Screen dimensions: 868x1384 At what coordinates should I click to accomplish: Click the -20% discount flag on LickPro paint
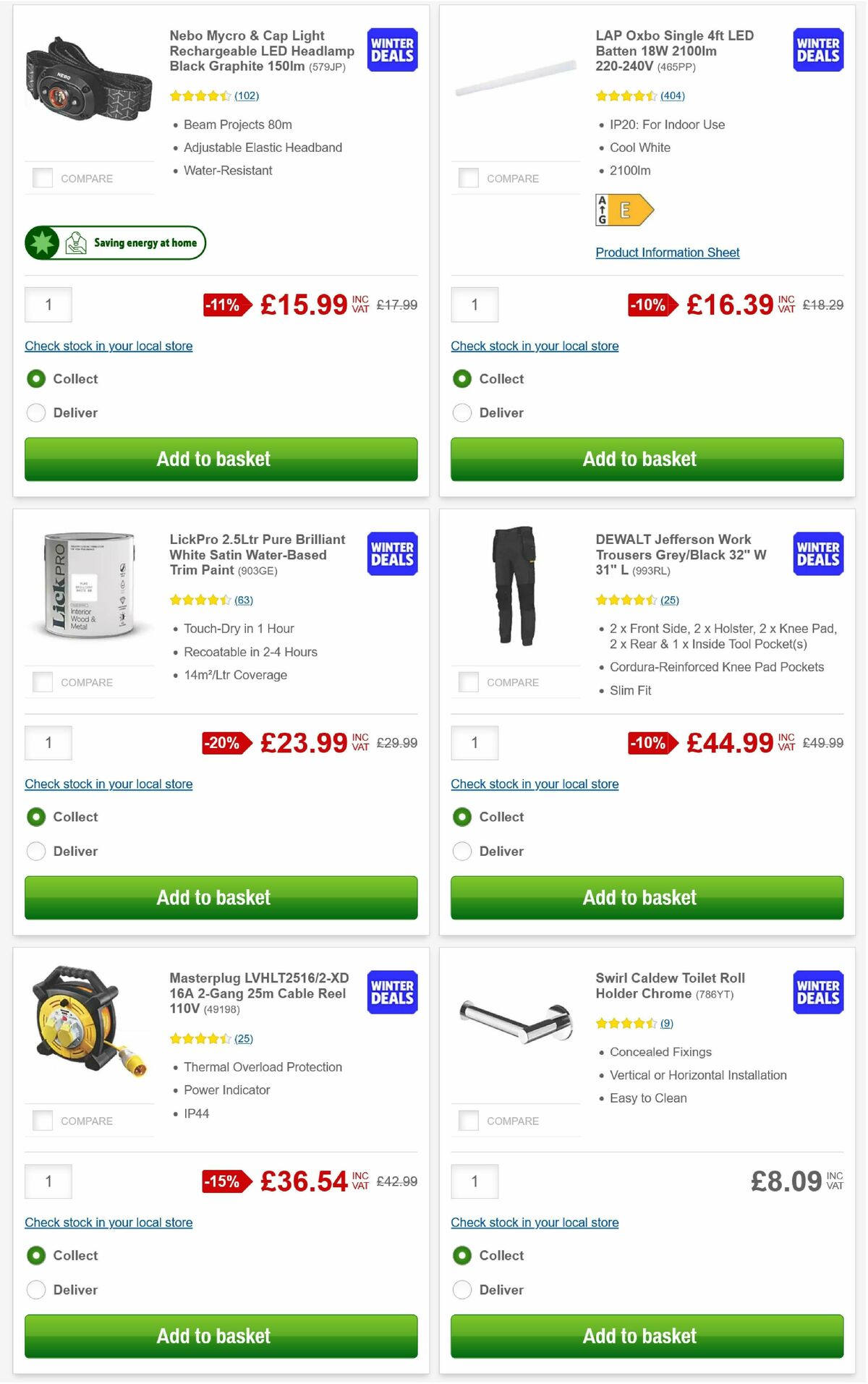click(x=223, y=742)
